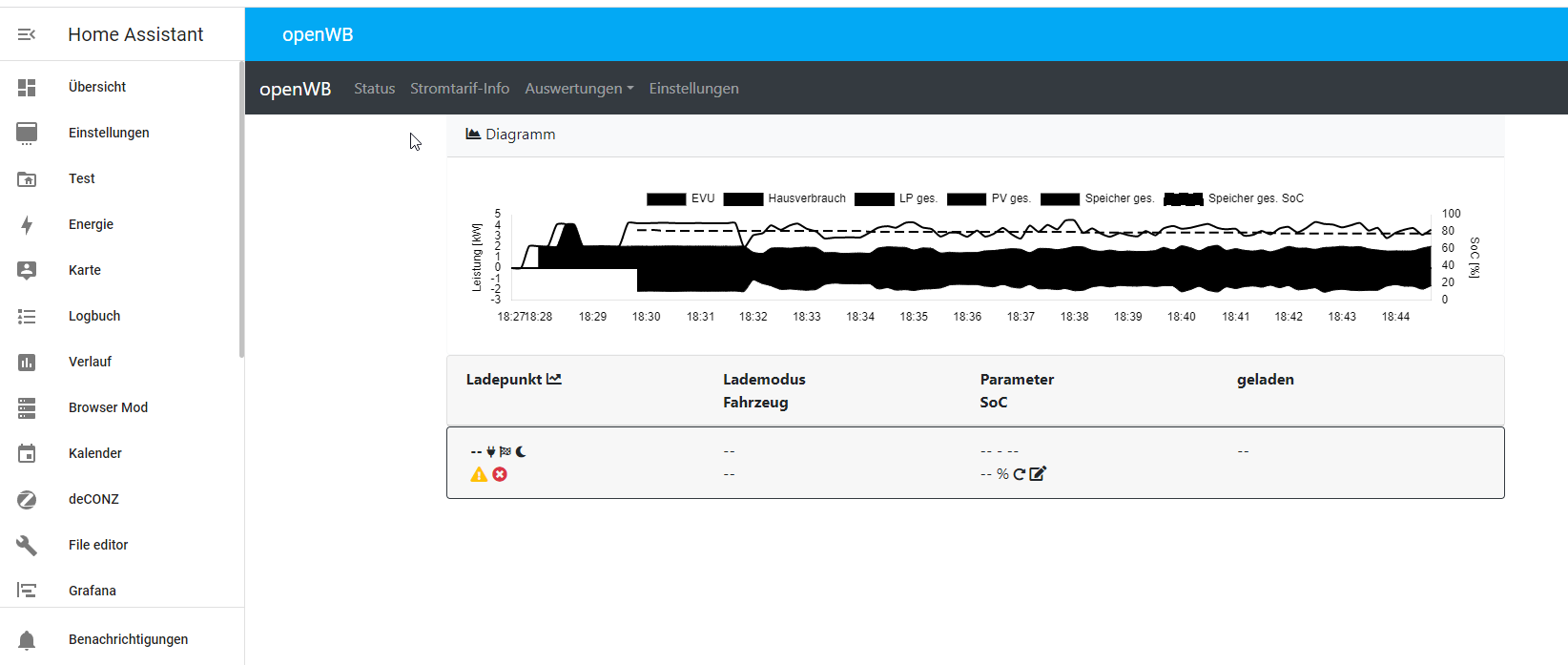Screen dimensions: 1568x665
Task: Click the chart icon beside Ladepunkt
Action: point(554,379)
